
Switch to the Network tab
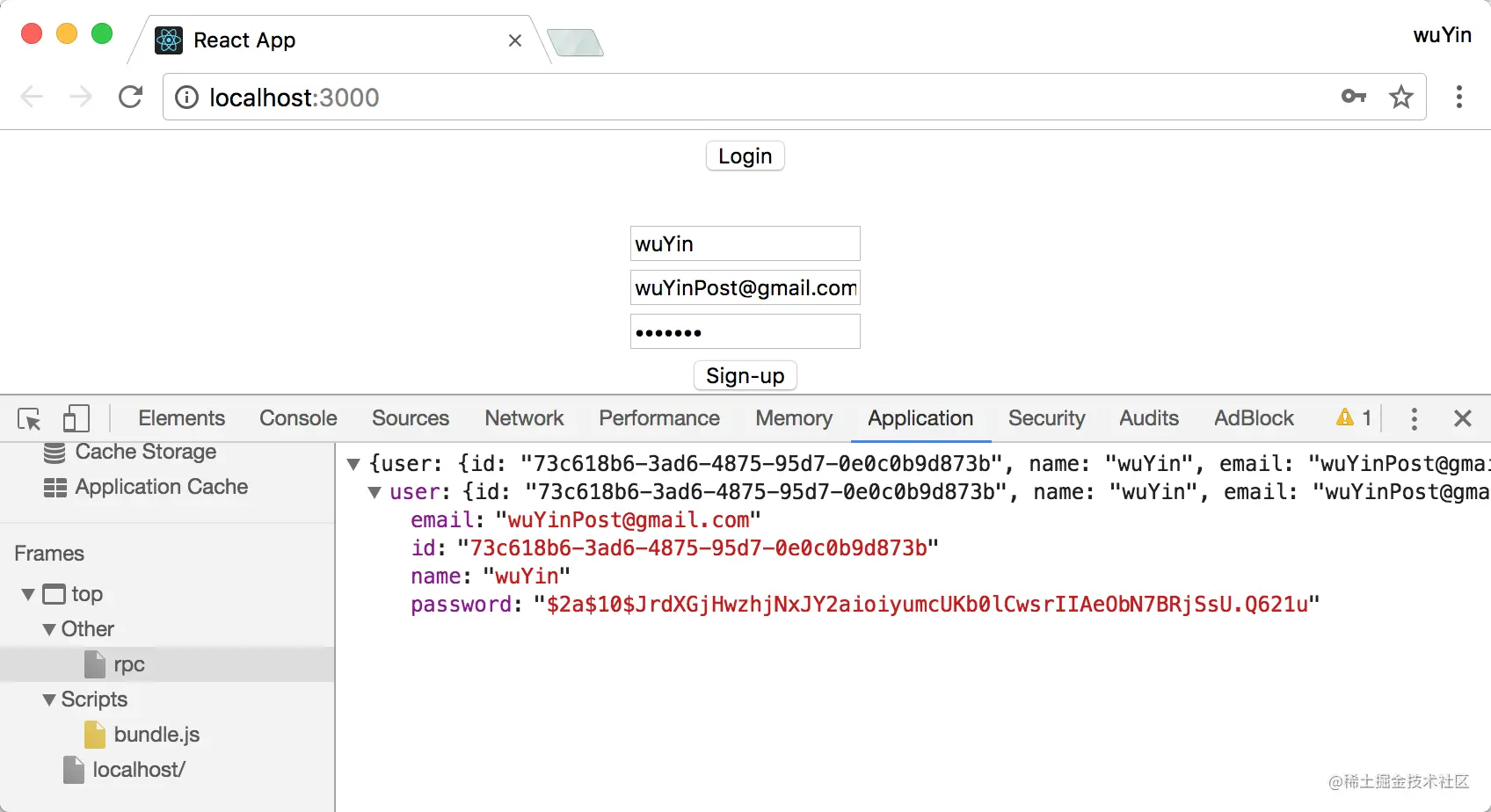[525, 418]
